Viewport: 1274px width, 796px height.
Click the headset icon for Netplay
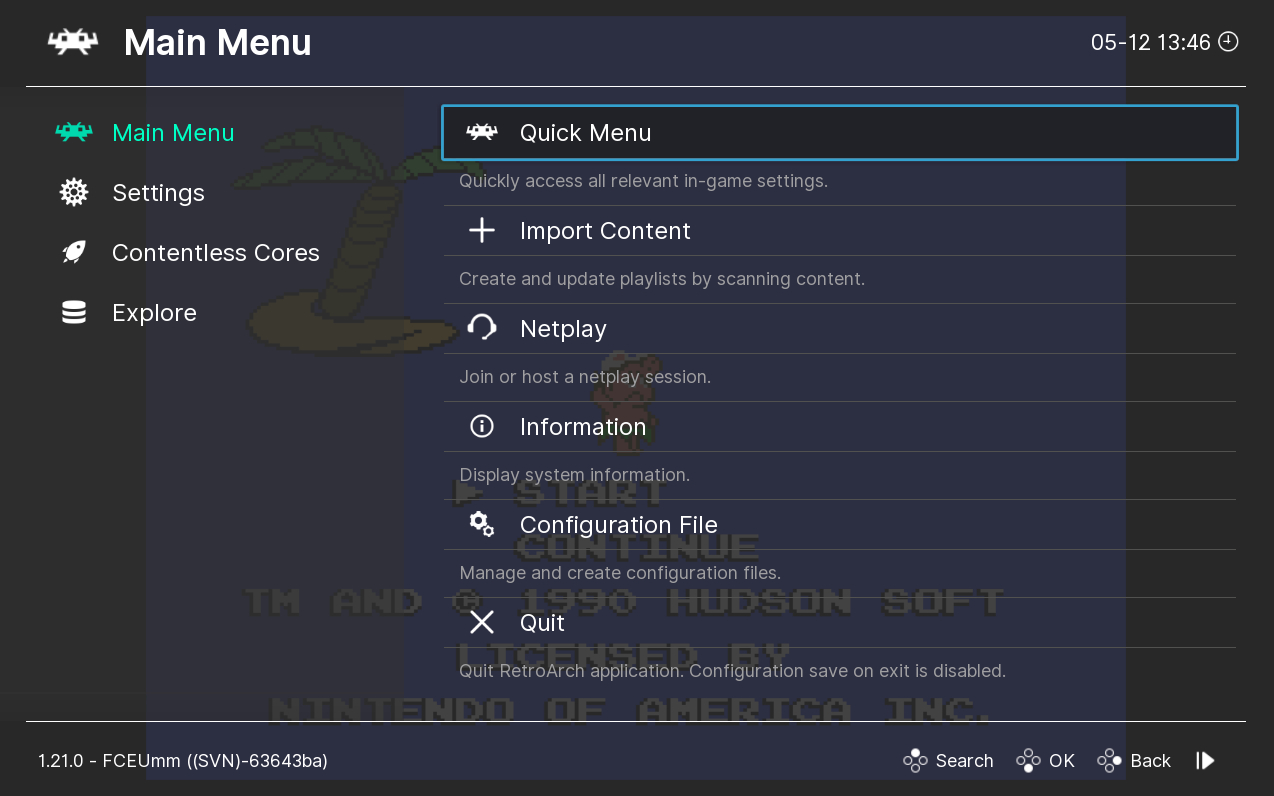coord(482,328)
